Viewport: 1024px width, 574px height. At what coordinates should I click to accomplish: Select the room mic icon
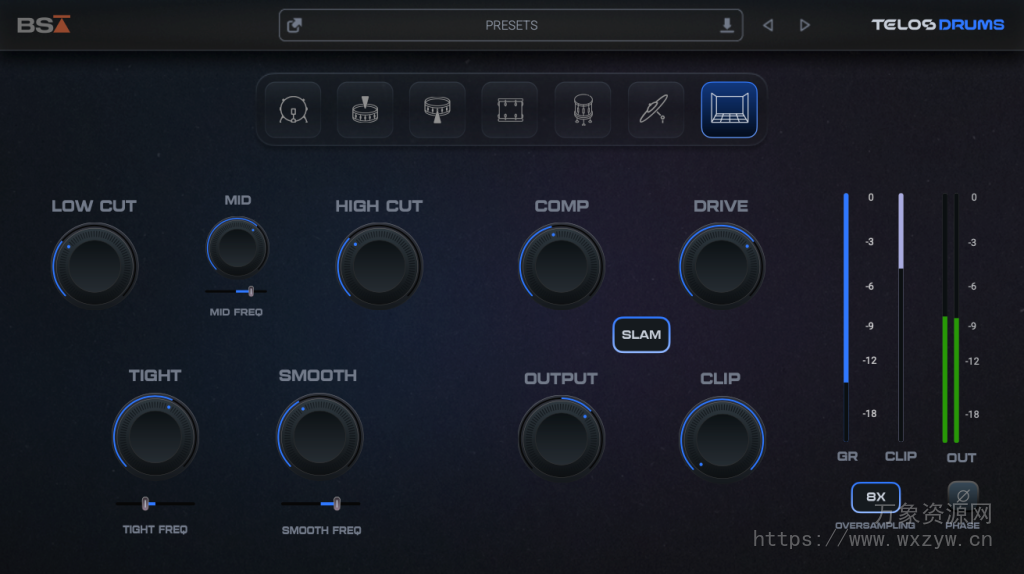(x=729, y=110)
